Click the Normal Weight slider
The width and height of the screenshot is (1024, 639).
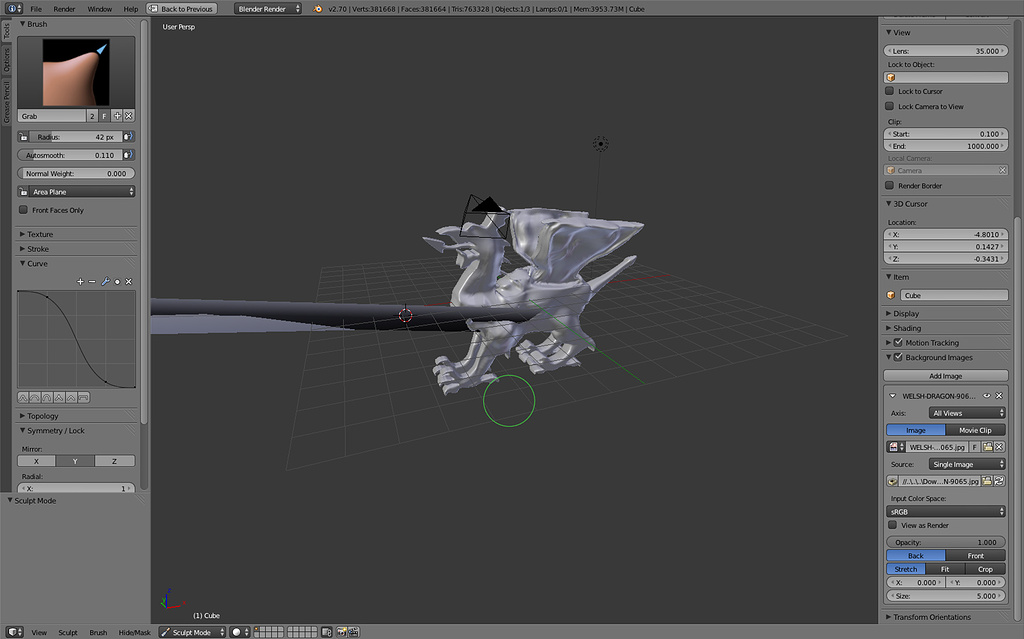76,174
